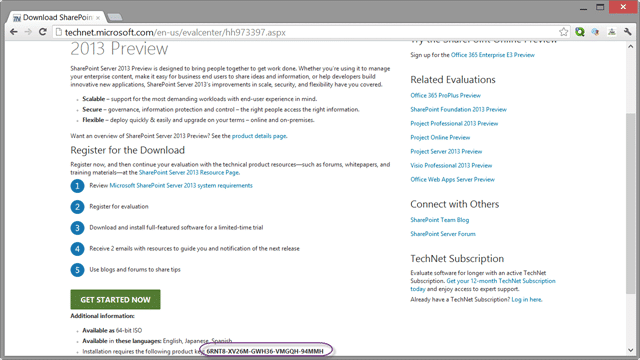Click the scrollbar down arrow

coord(631,350)
